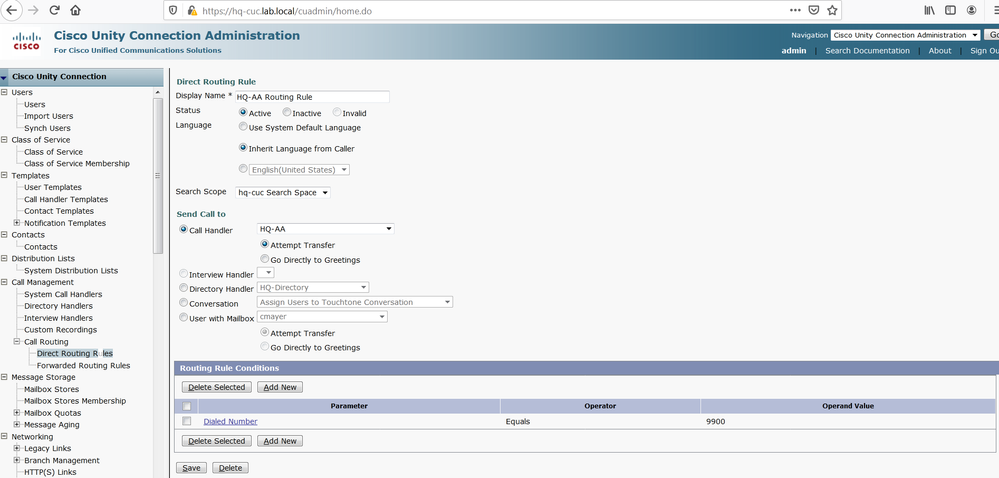
Task: Open Search Documentation in header
Action: [x=867, y=50]
